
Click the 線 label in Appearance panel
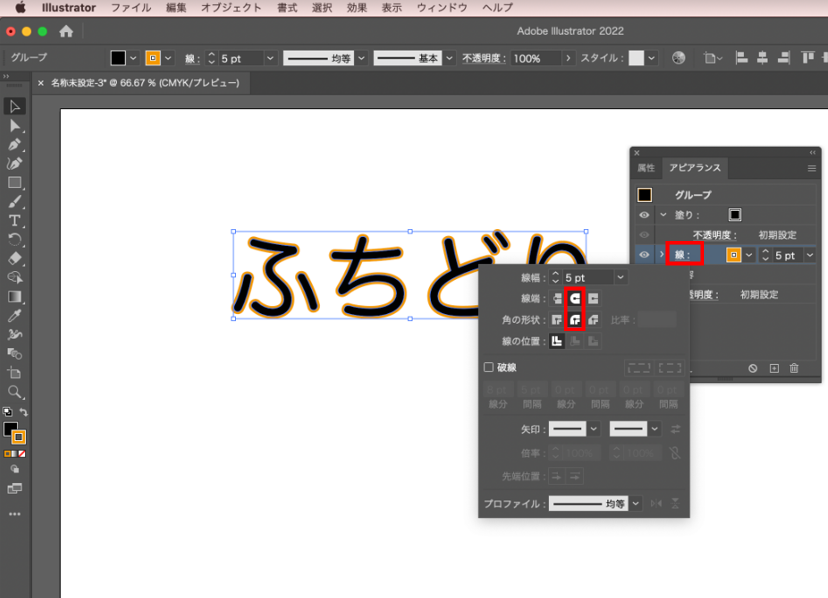point(682,255)
